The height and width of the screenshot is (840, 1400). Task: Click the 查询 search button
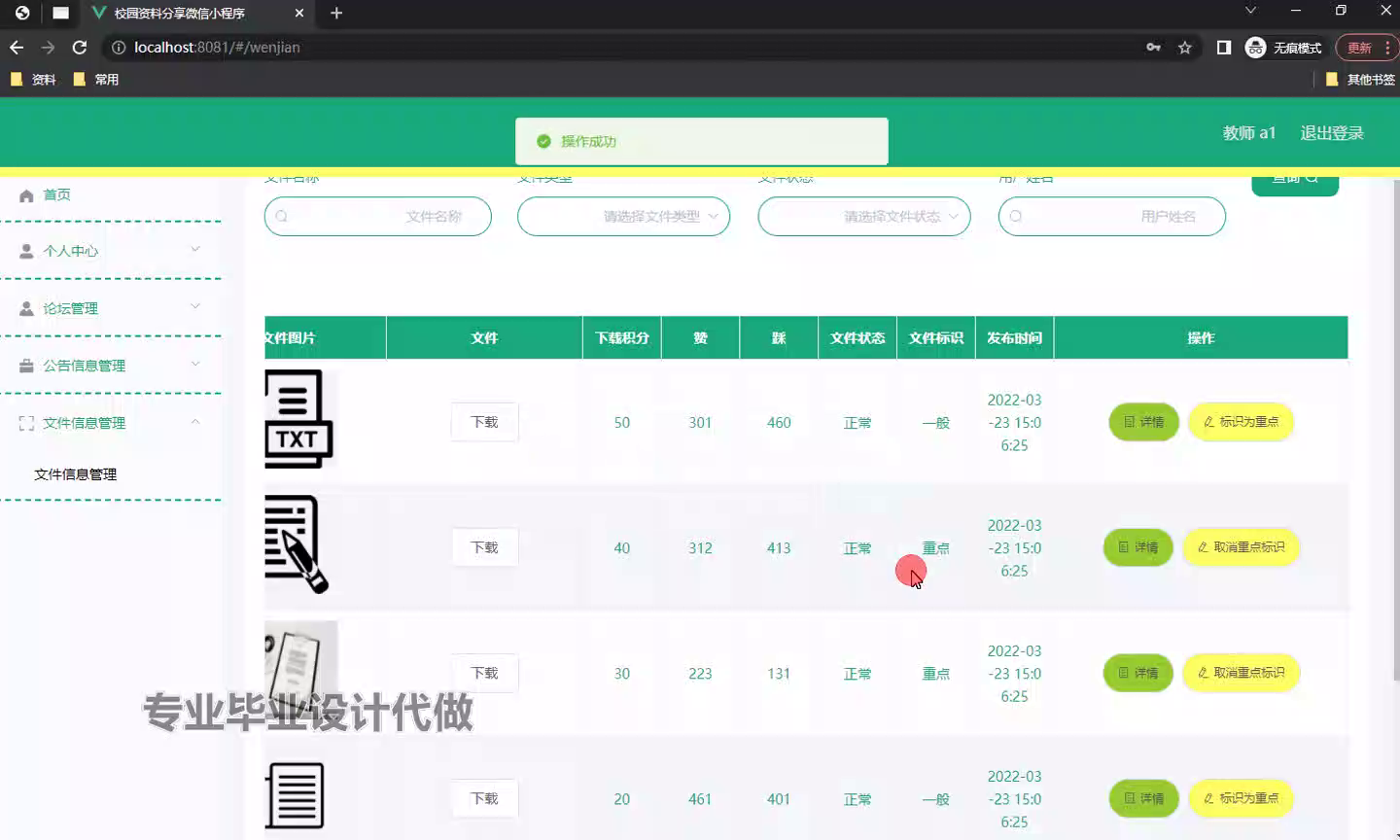[1295, 185]
